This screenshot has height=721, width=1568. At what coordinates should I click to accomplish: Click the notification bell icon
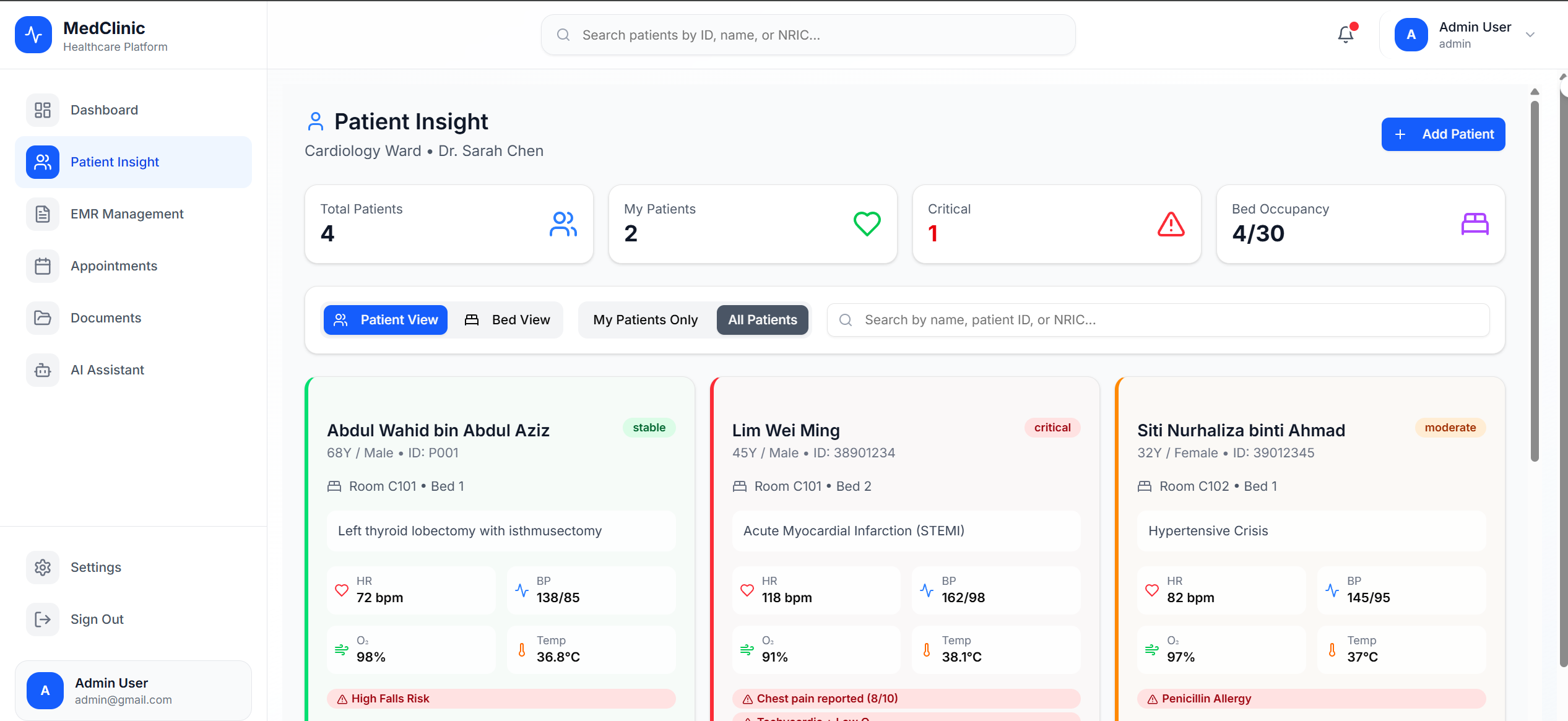pos(1345,35)
